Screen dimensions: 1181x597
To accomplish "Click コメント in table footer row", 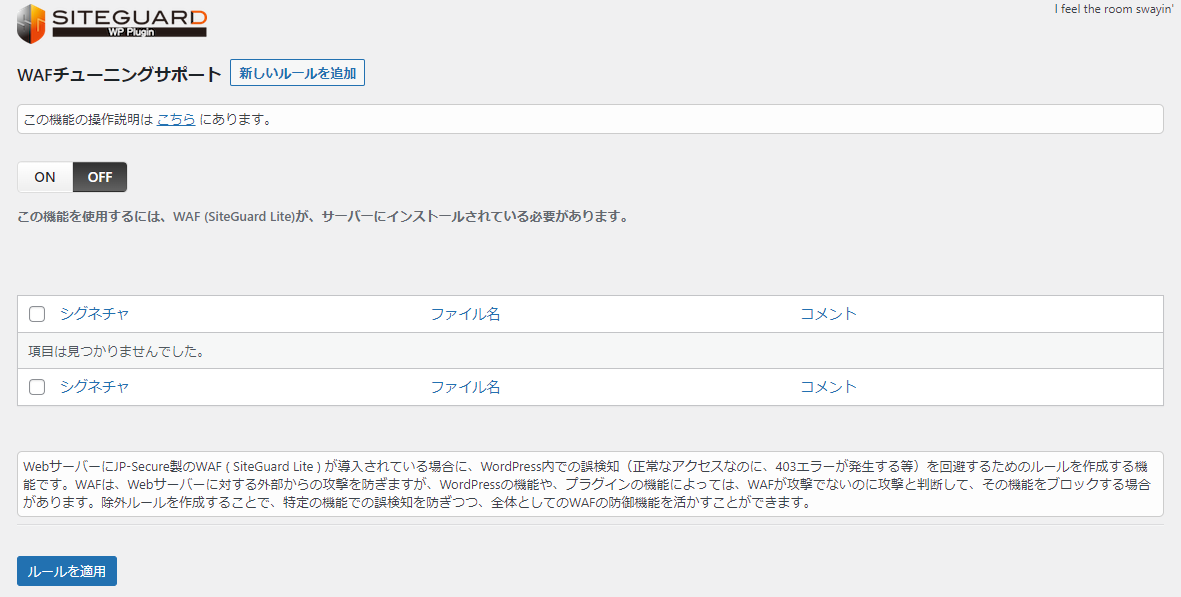I will [x=829, y=387].
